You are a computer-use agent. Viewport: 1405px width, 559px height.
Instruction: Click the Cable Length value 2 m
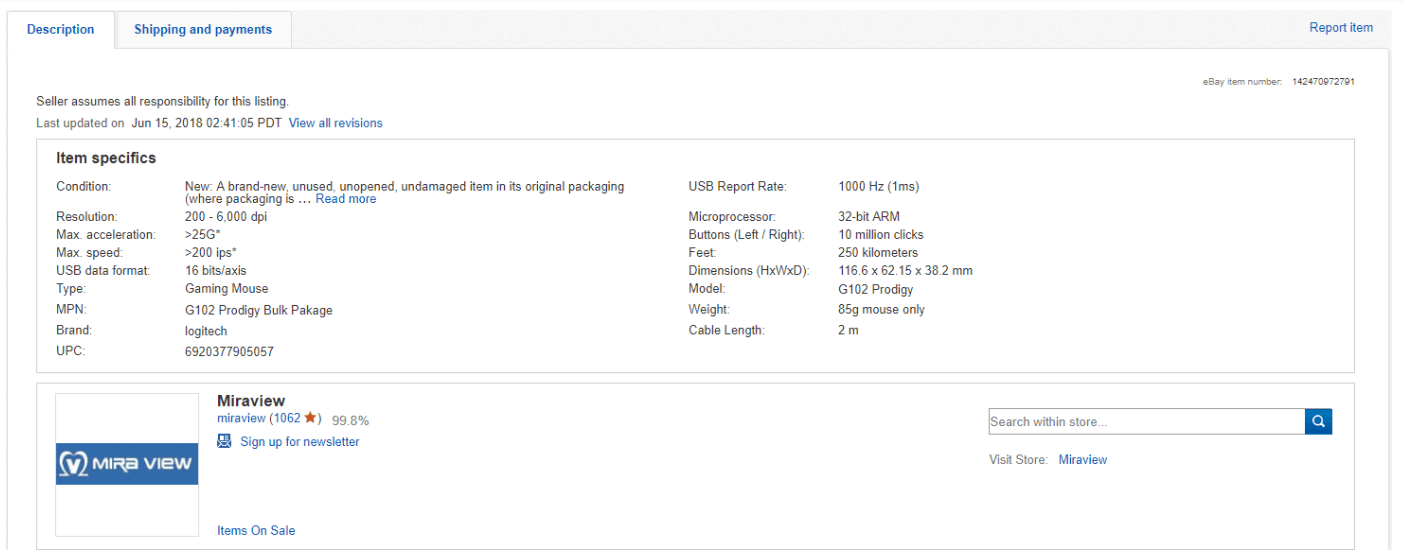pos(848,331)
